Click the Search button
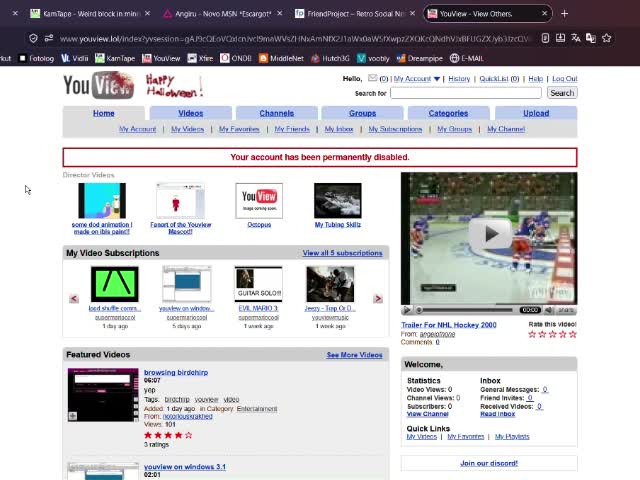The image size is (640, 480). 562,93
